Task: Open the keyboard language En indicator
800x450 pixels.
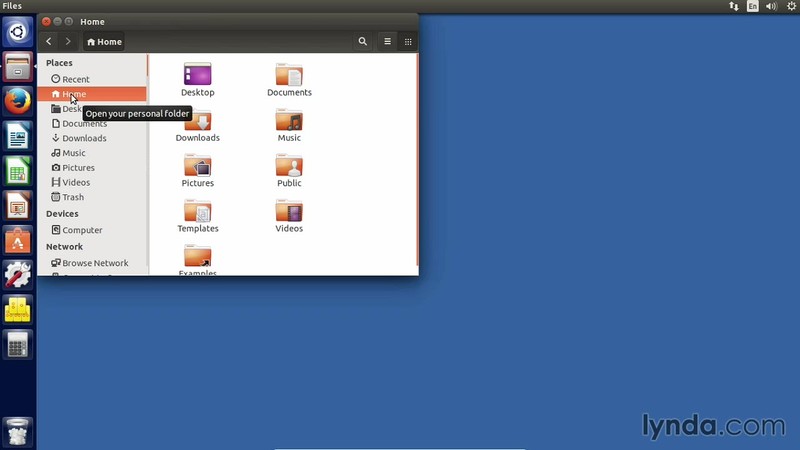Action: point(753,6)
